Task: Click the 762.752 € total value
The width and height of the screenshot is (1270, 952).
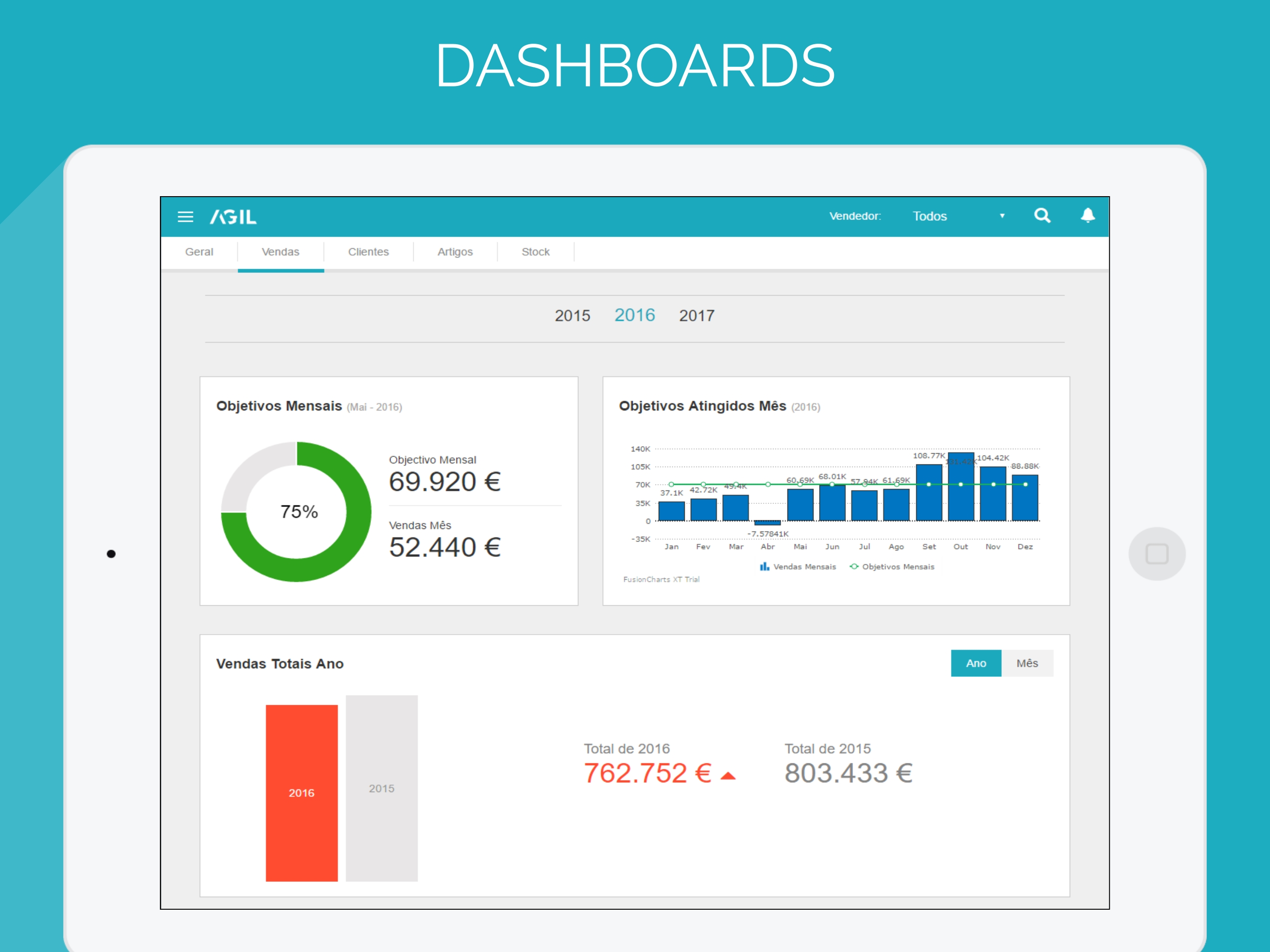Action: 648,773
